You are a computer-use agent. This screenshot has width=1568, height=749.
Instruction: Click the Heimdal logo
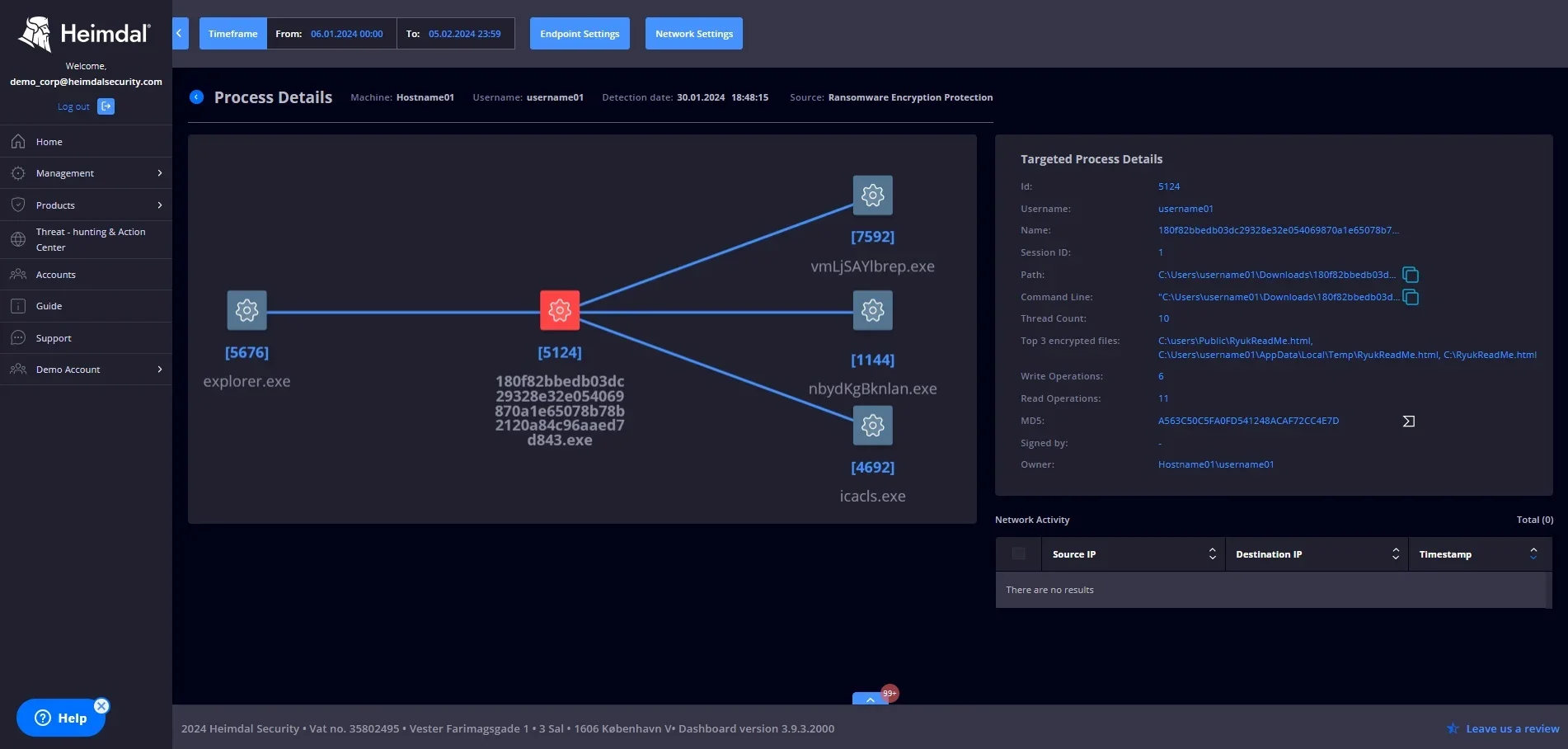tap(84, 34)
